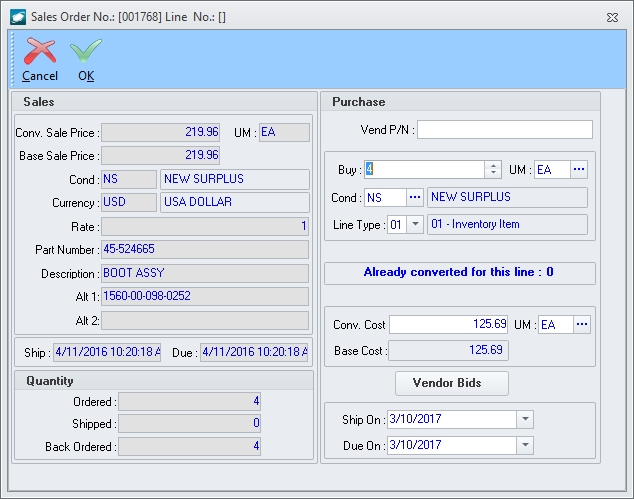Click the red Cancel X icon
The image size is (634, 499).
pos(40,51)
